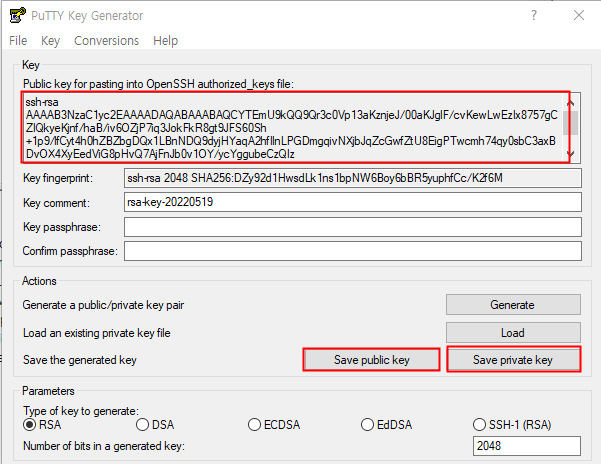Click the Key comment field
Viewport: 601px width, 464px height.
tap(353, 202)
